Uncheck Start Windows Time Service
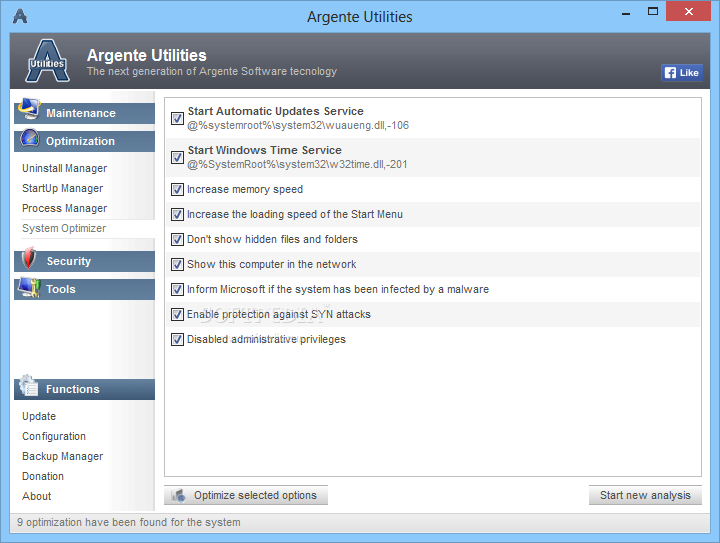This screenshot has height=543, width=720. point(177,157)
